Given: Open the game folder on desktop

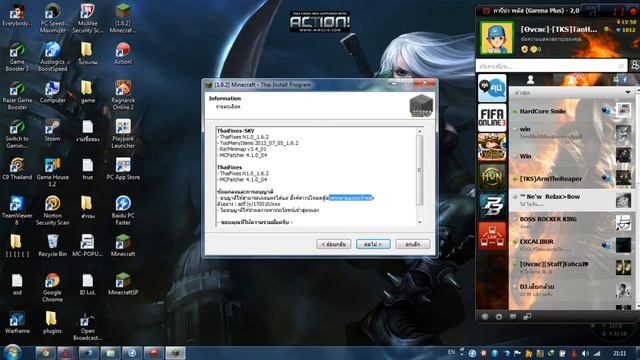Looking at the screenshot, I should [x=87, y=91].
